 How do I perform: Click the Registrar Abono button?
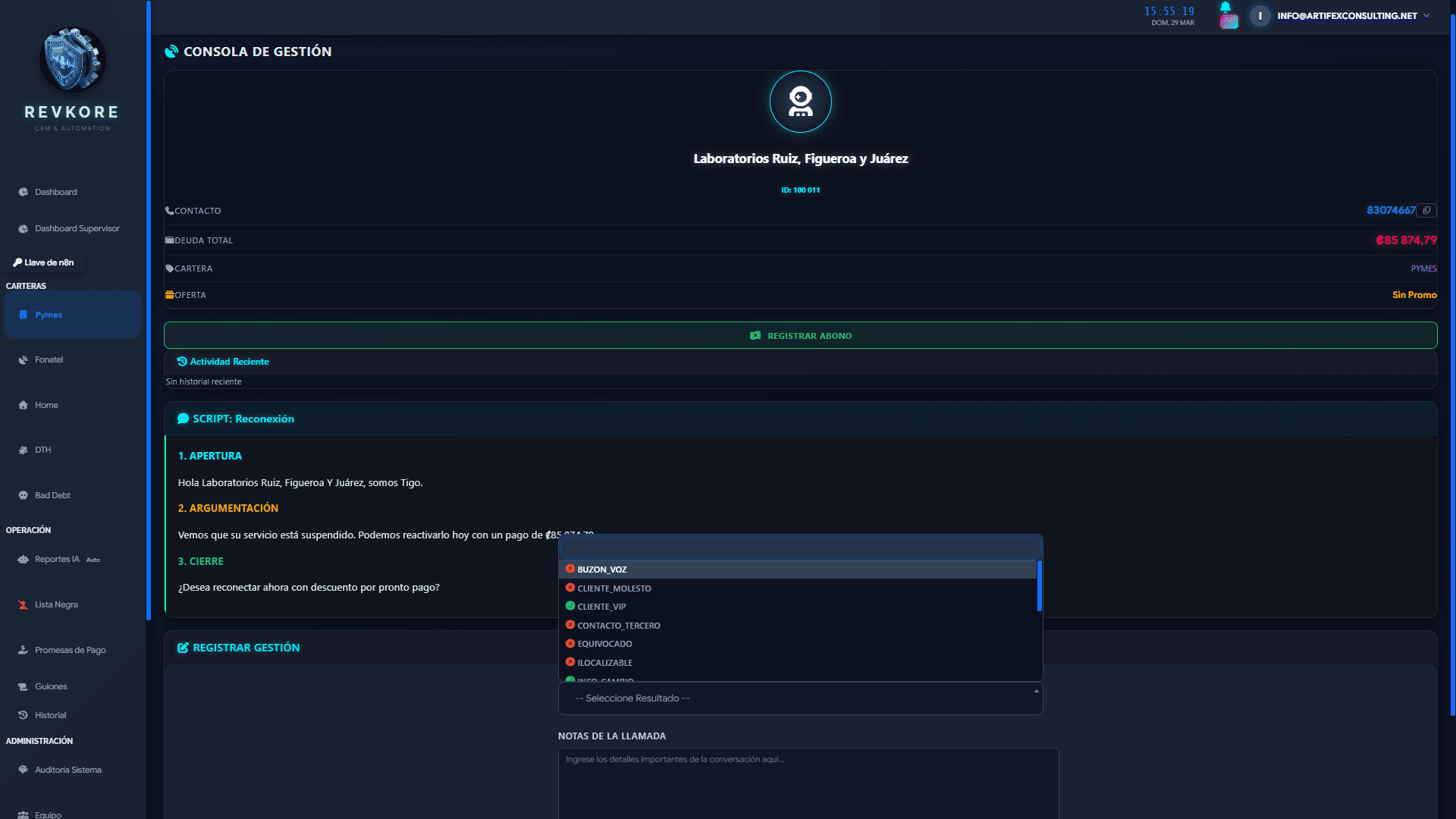800,335
